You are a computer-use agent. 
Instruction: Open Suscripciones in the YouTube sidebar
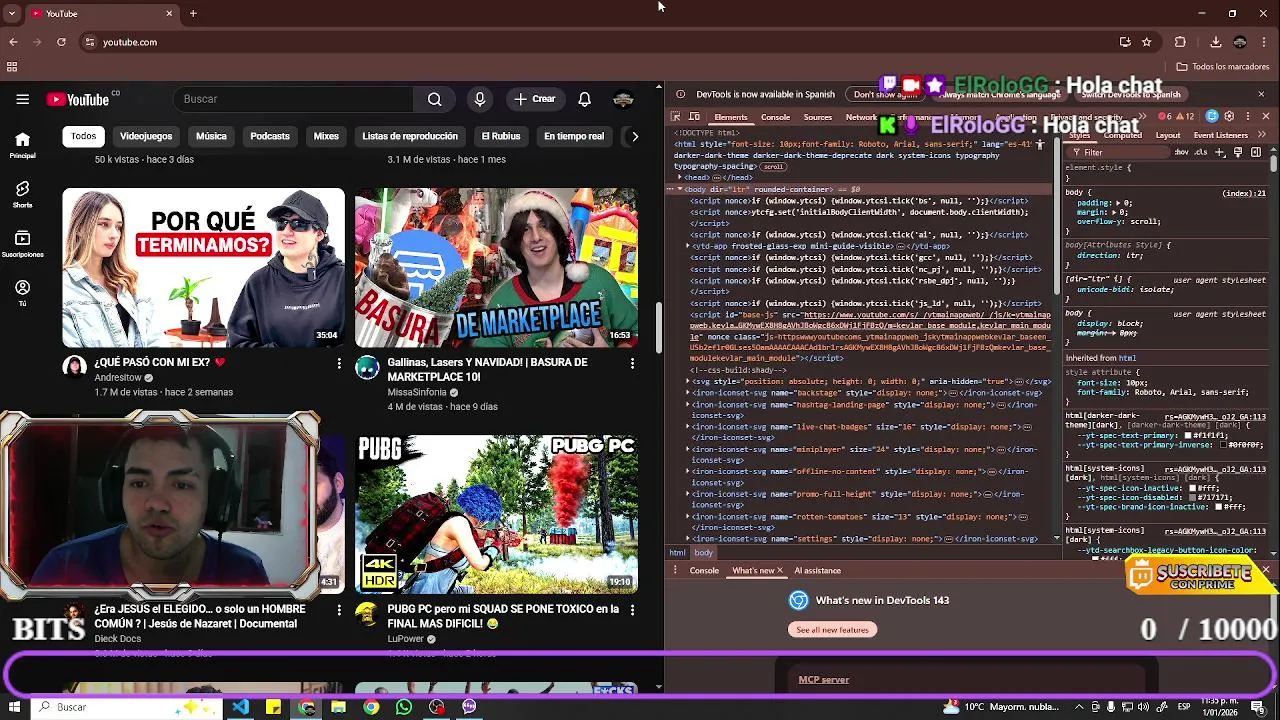22,243
